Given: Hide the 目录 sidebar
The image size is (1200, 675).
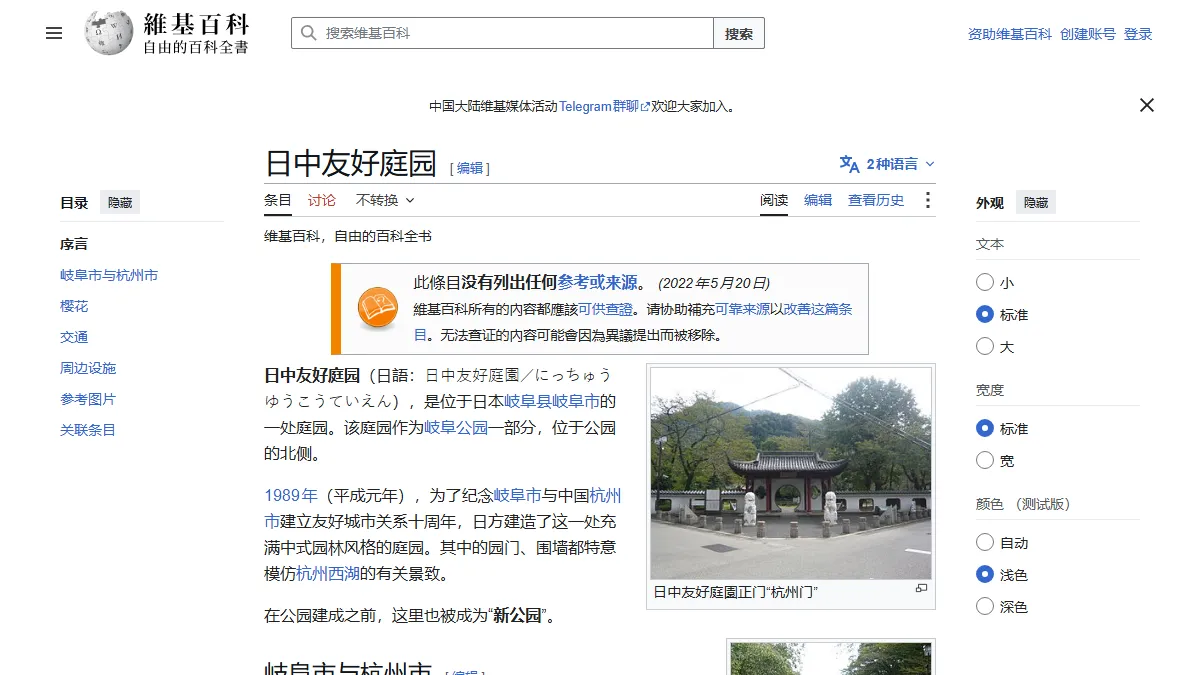Looking at the screenshot, I should click(120, 202).
